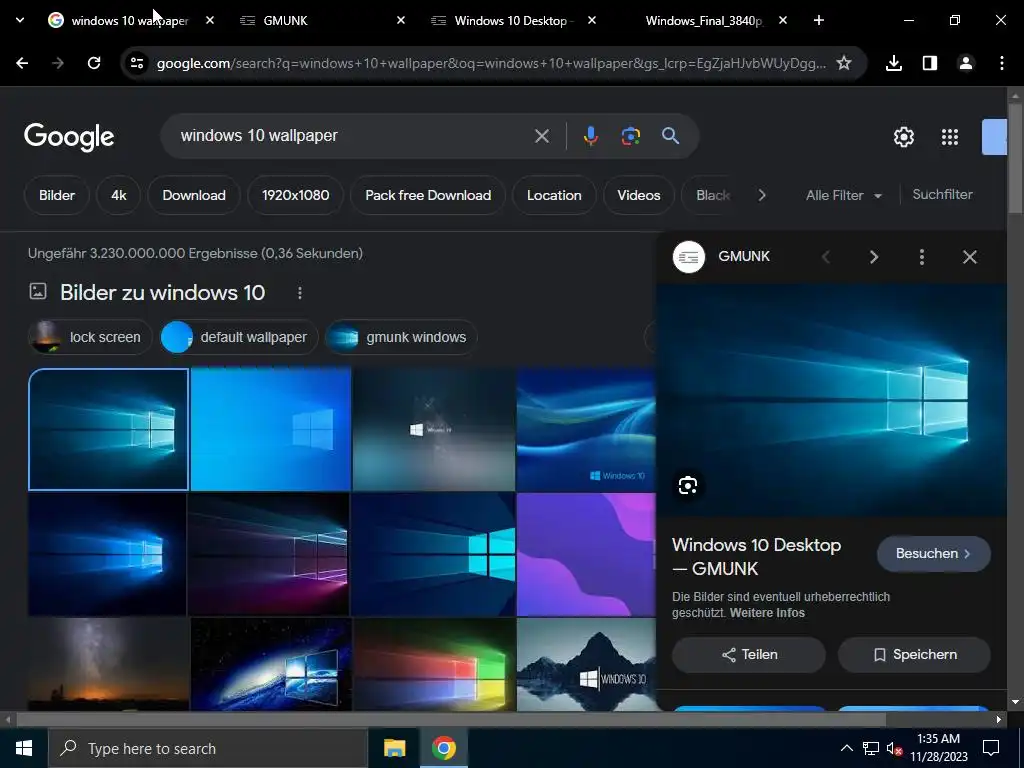Start voice search with the microphone icon
The image size is (1024, 768).
tap(590, 136)
